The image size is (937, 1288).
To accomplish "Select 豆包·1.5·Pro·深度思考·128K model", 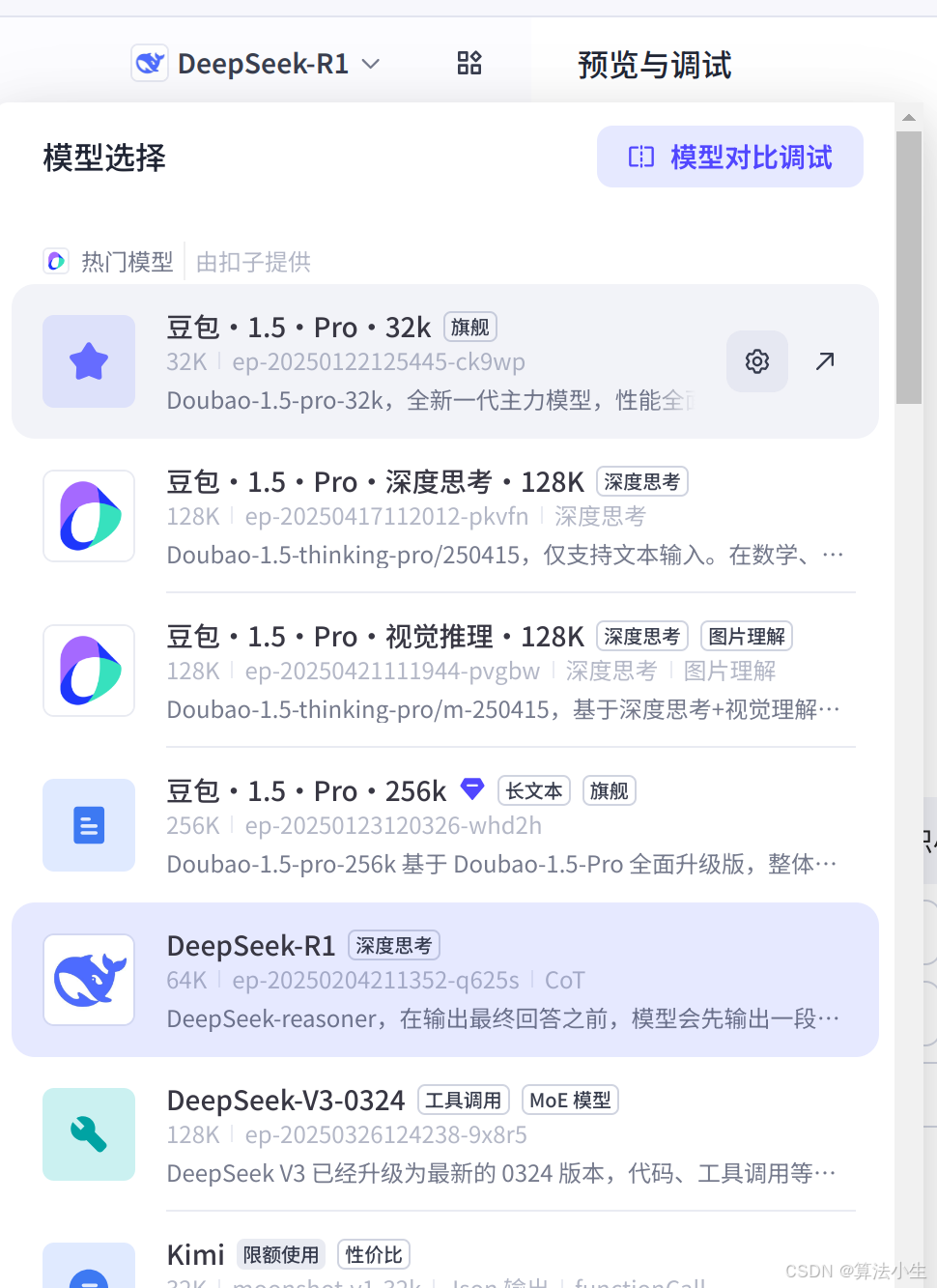I will tap(445, 516).
